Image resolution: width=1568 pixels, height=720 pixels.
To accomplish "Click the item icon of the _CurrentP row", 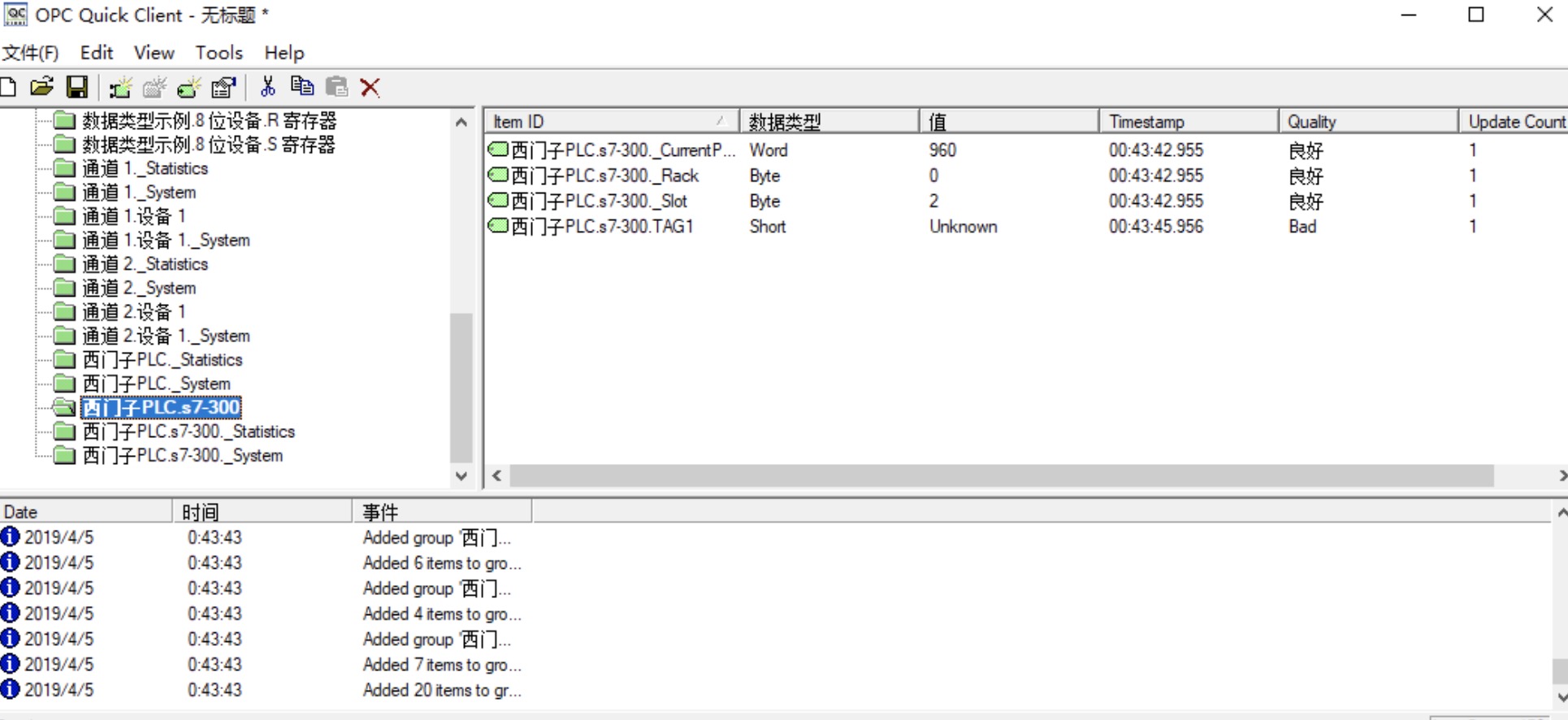I will tap(498, 150).
